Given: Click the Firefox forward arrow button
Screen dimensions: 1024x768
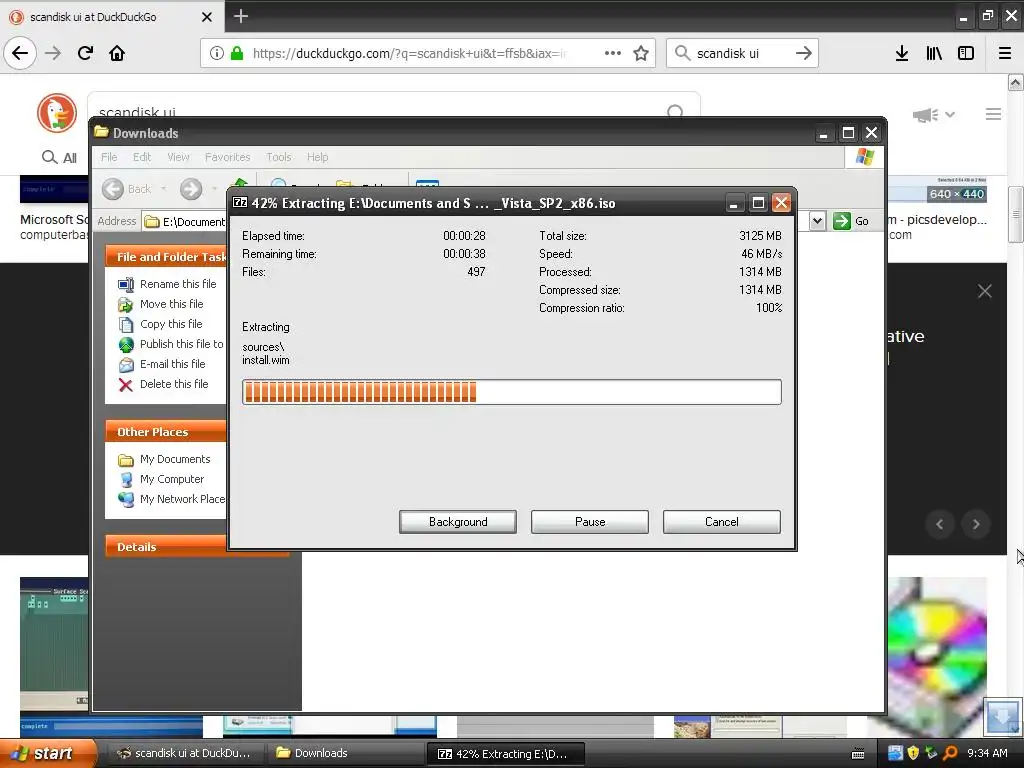Looking at the screenshot, I should click(x=53, y=53).
